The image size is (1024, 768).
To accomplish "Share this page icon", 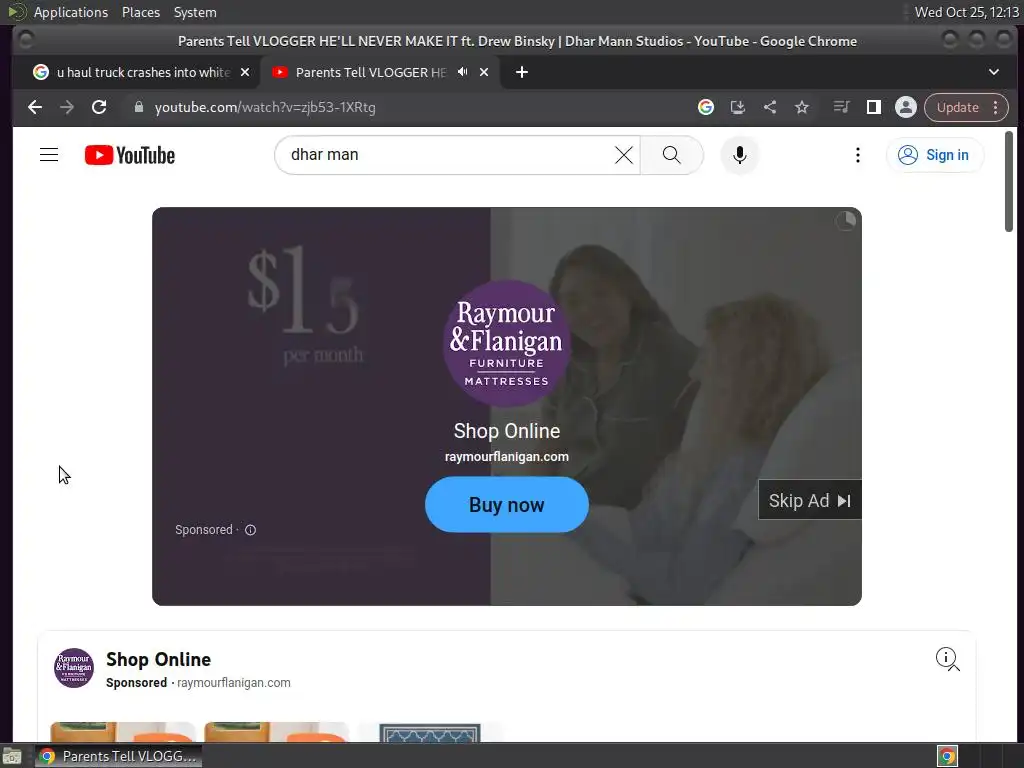I will (770, 107).
